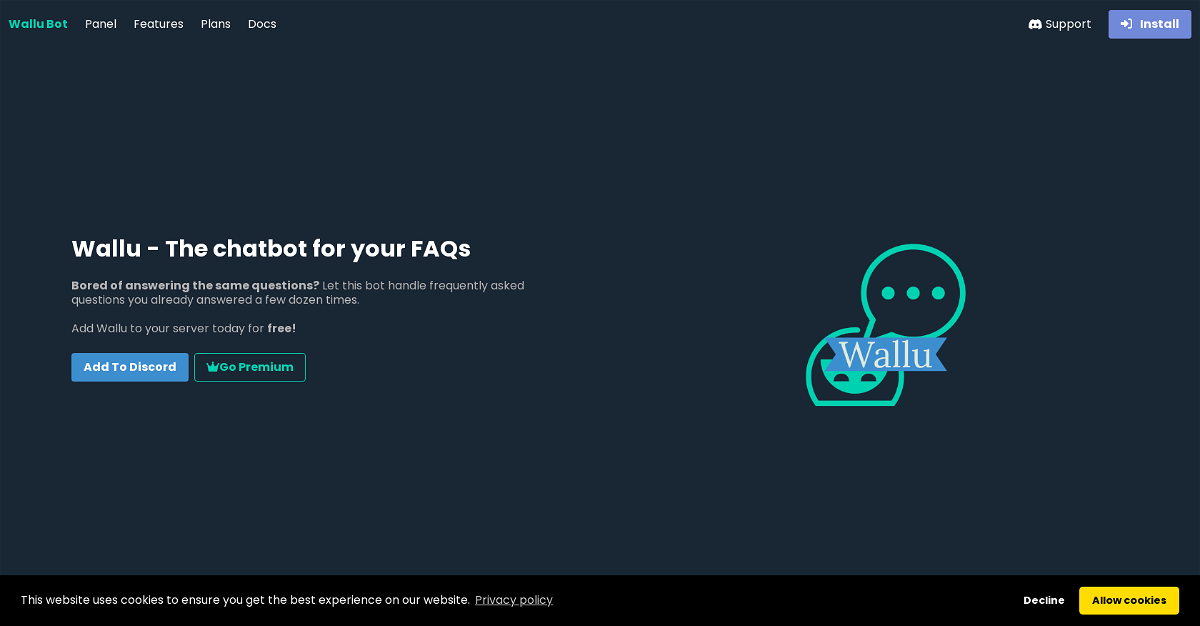Click the cookie notice message text

click(245, 600)
